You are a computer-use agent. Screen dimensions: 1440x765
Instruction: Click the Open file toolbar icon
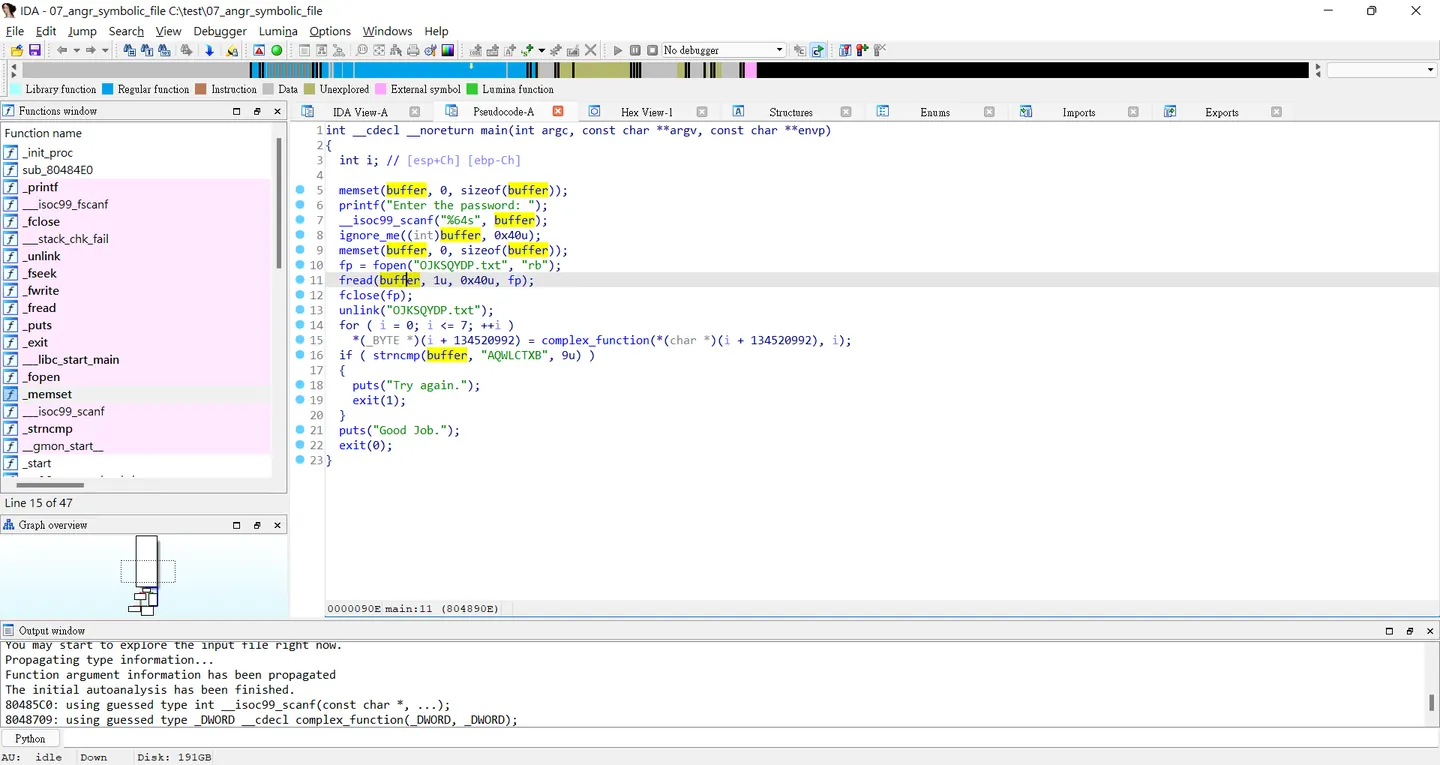[17, 50]
